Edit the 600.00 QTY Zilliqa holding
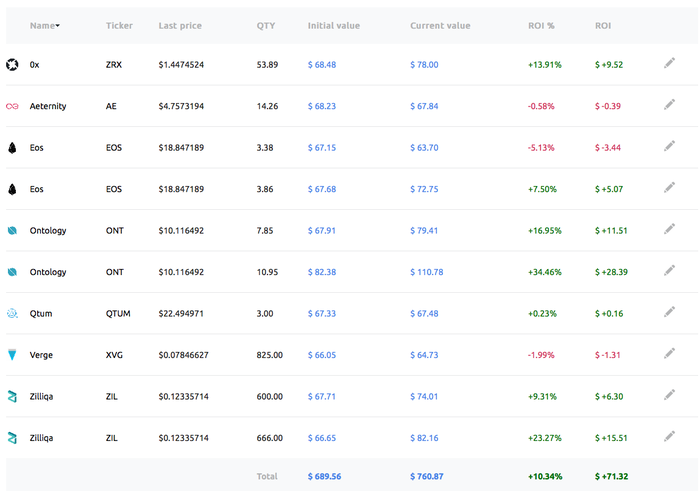Image resolution: width=700 pixels, height=491 pixels. coord(669,395)
